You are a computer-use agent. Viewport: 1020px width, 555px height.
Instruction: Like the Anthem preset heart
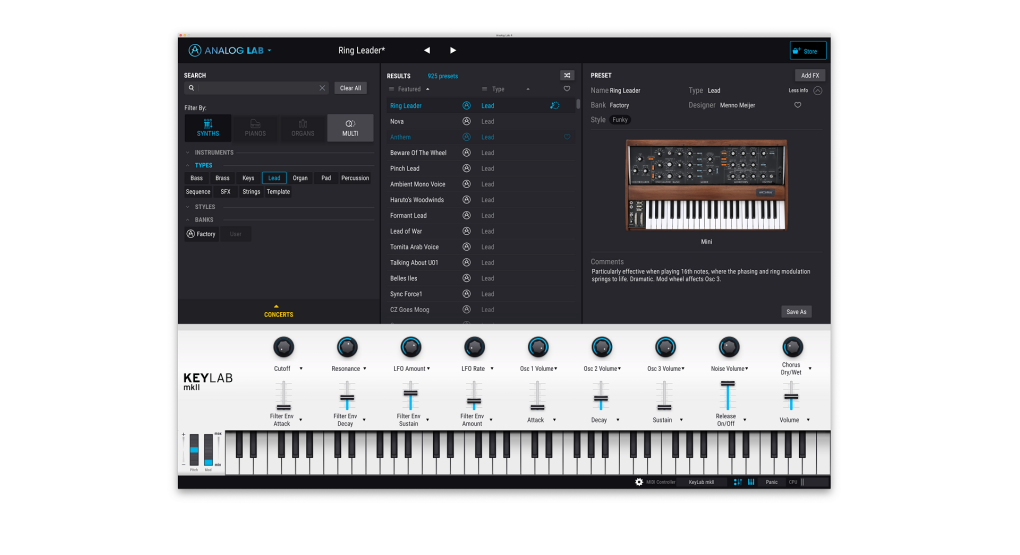pyautogui.click(x=567, y=137)
